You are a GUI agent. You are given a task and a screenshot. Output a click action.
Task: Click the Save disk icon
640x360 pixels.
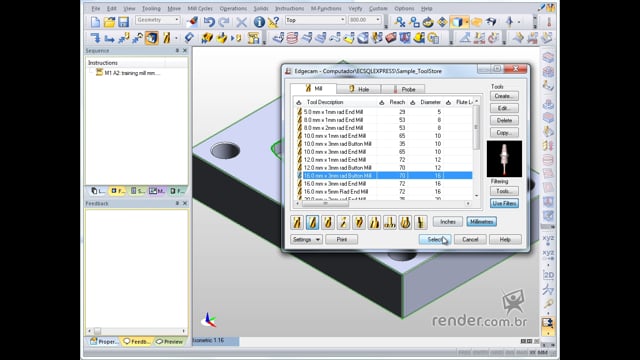click(x=123, y=22)
